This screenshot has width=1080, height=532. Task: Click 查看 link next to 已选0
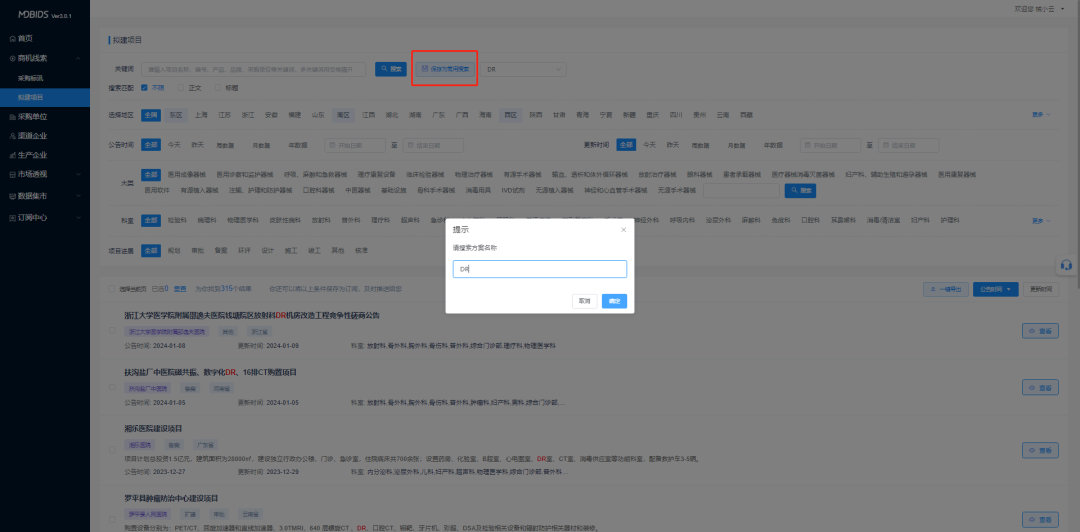(179, 289)
